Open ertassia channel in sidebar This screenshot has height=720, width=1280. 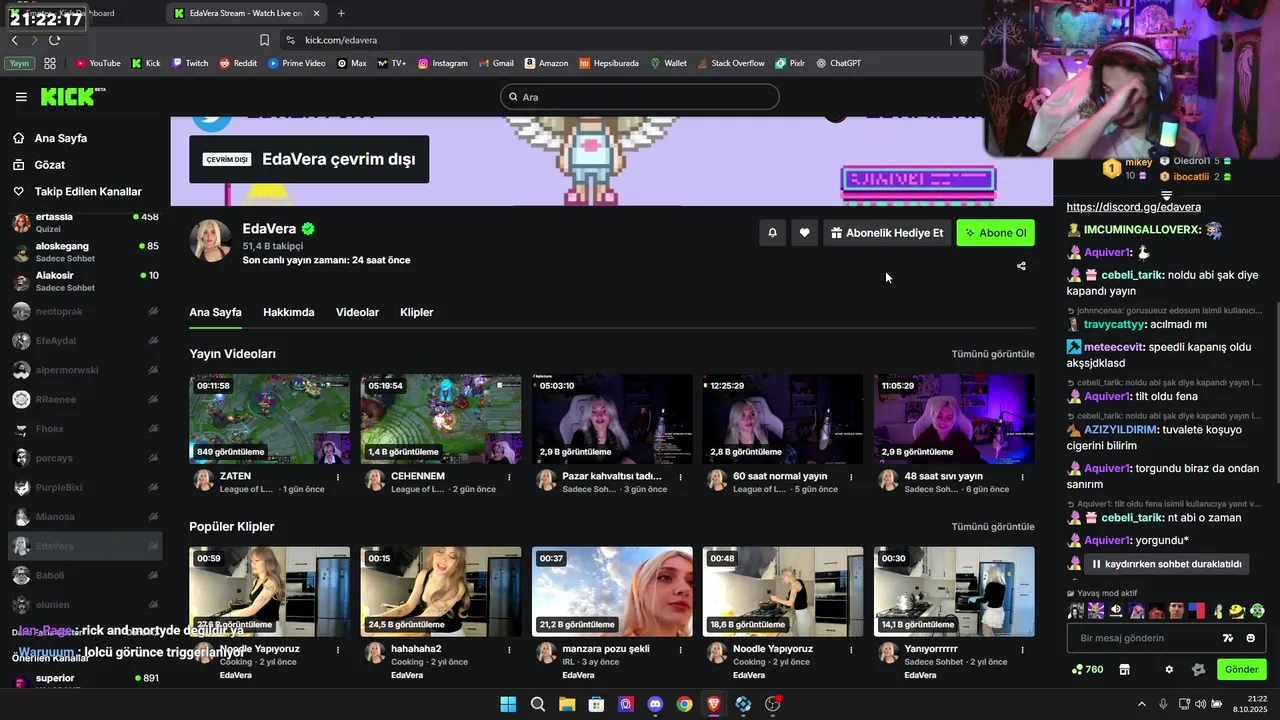tap(85, 222)
